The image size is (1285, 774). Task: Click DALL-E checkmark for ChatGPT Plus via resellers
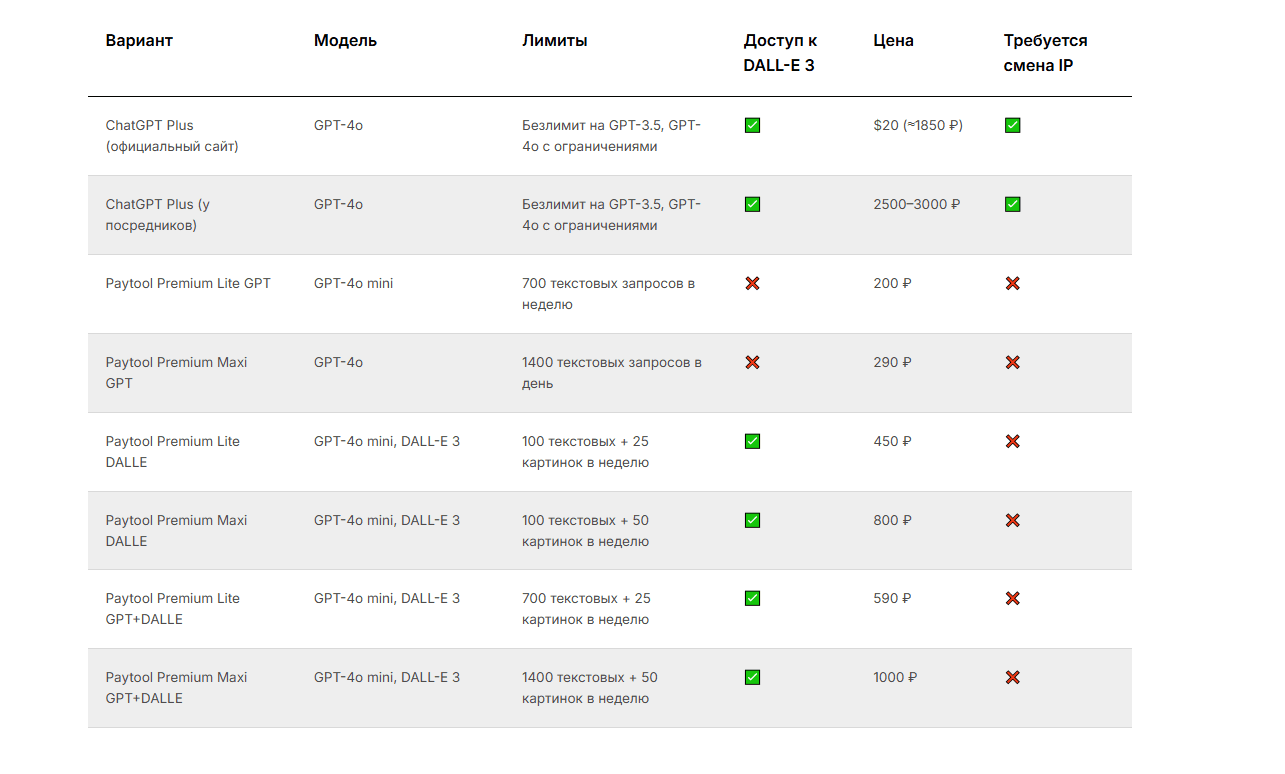click(752, 205)
